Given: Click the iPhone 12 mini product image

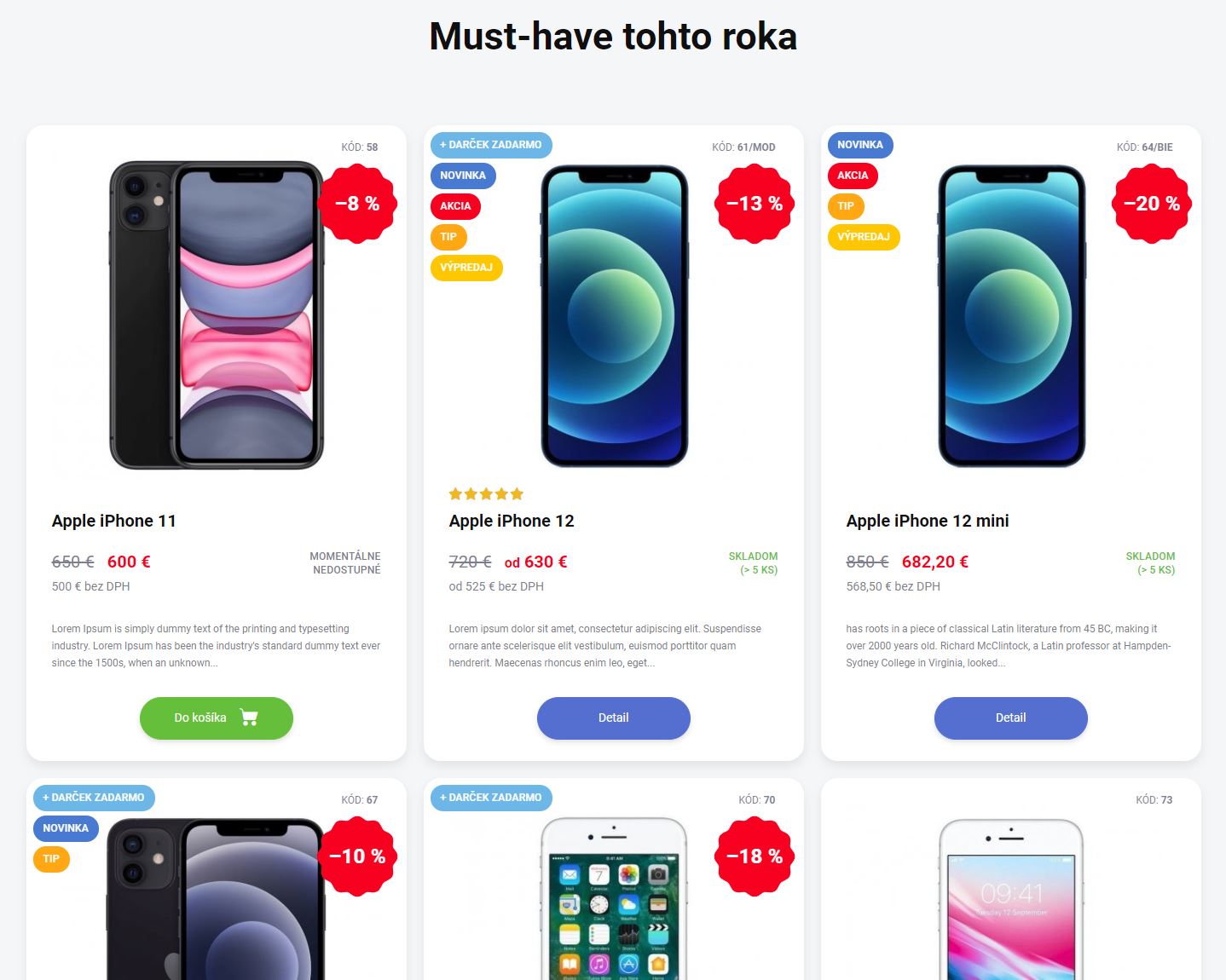Looking at the screenshot, I should tap(1011, 316).
